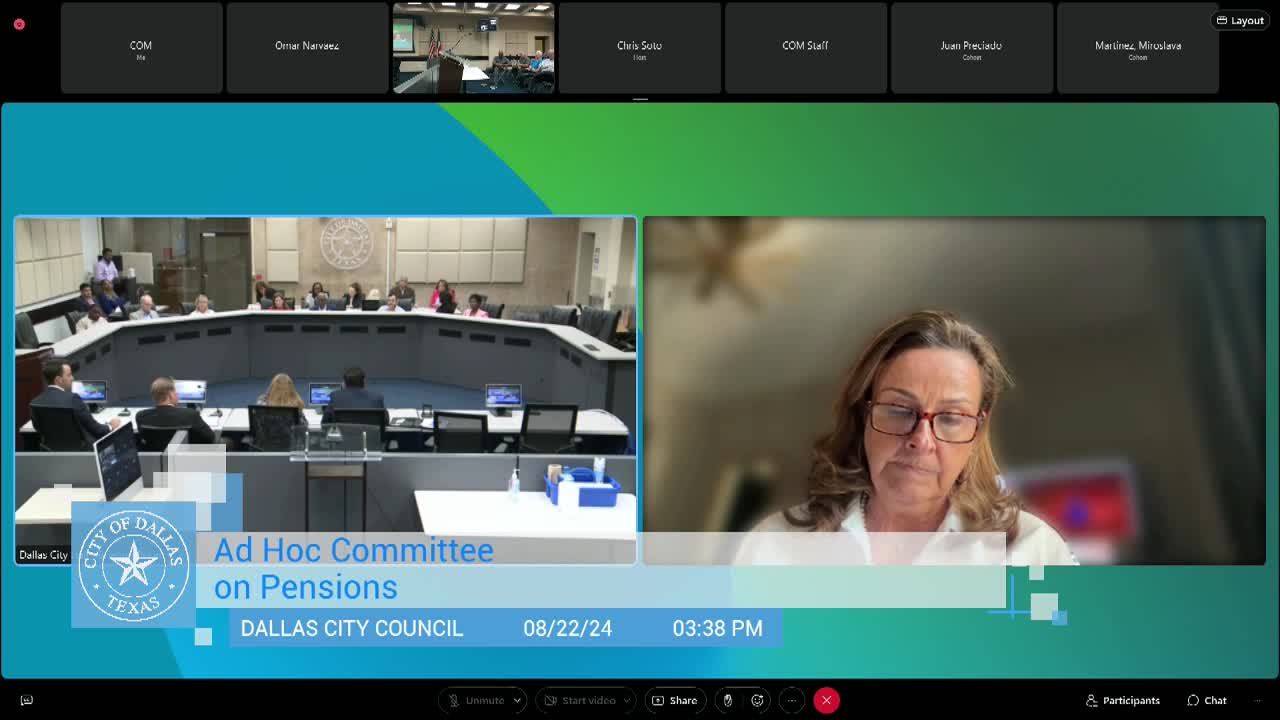This screenshot has height=720, width=1280.
Task: Open emoji reactions
Action: (x=758, y=700)
